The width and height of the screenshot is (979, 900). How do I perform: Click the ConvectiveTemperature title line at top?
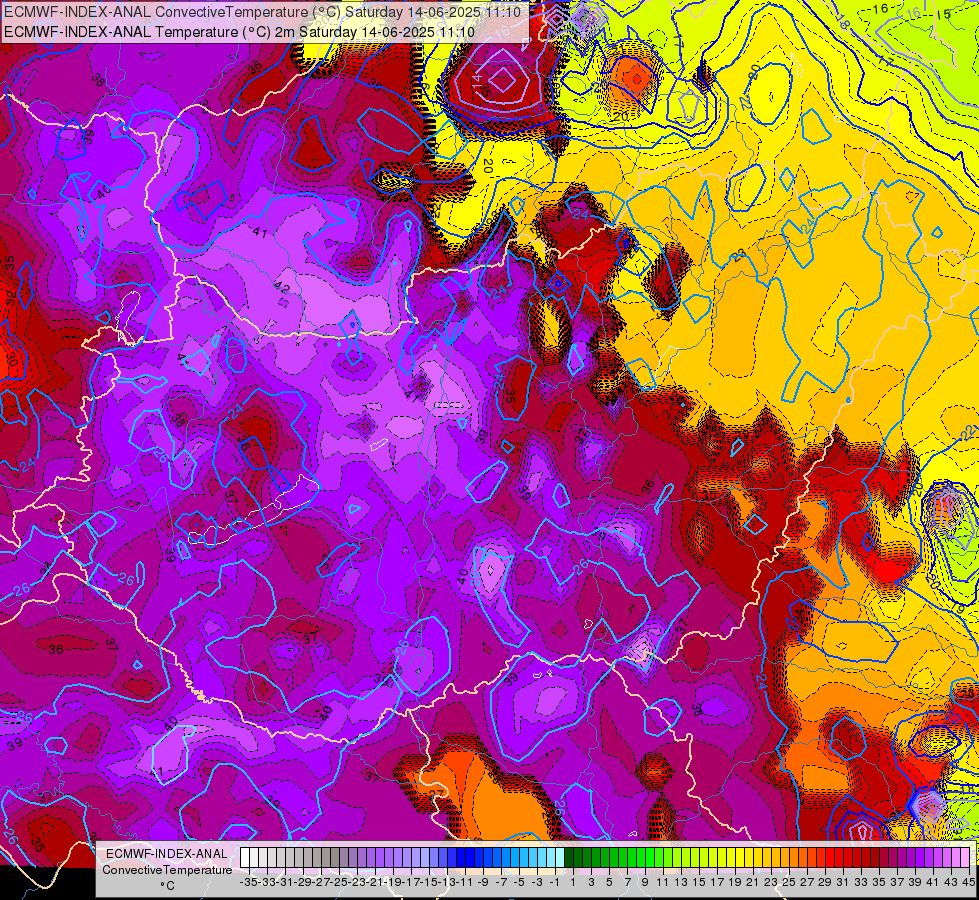[262, 11]
